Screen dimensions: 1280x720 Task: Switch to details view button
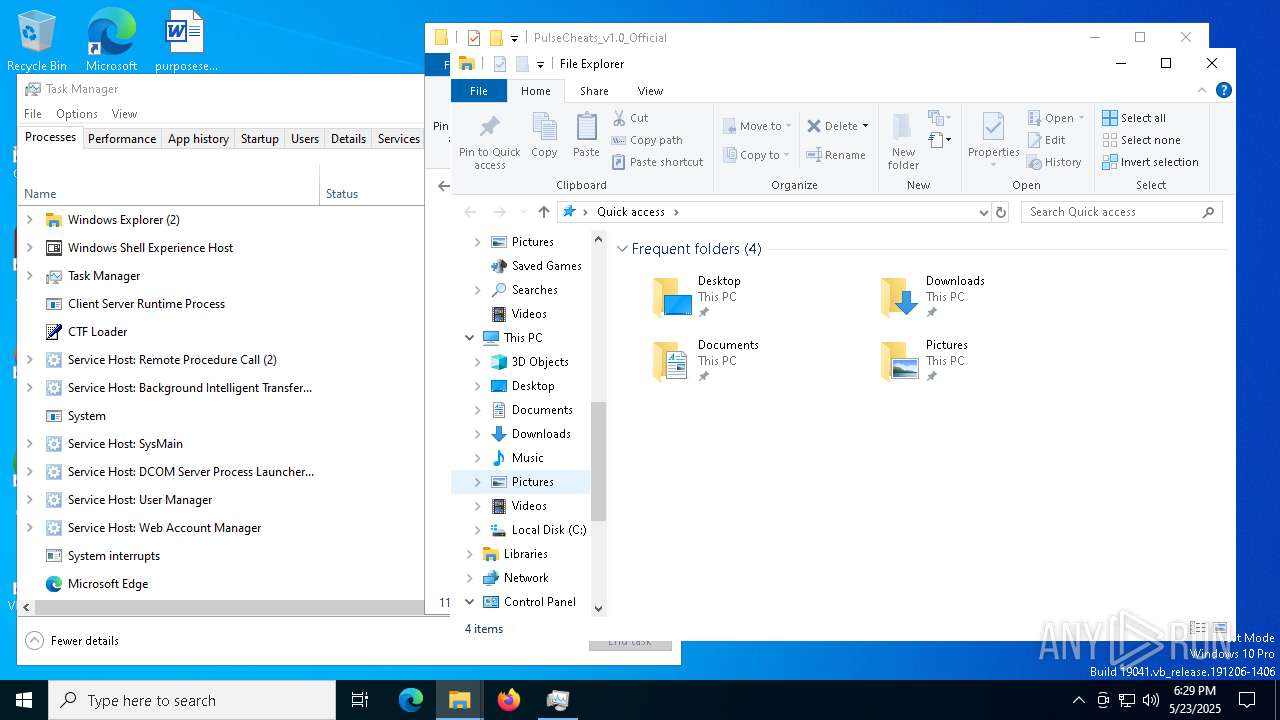(x=1197, y=628)
